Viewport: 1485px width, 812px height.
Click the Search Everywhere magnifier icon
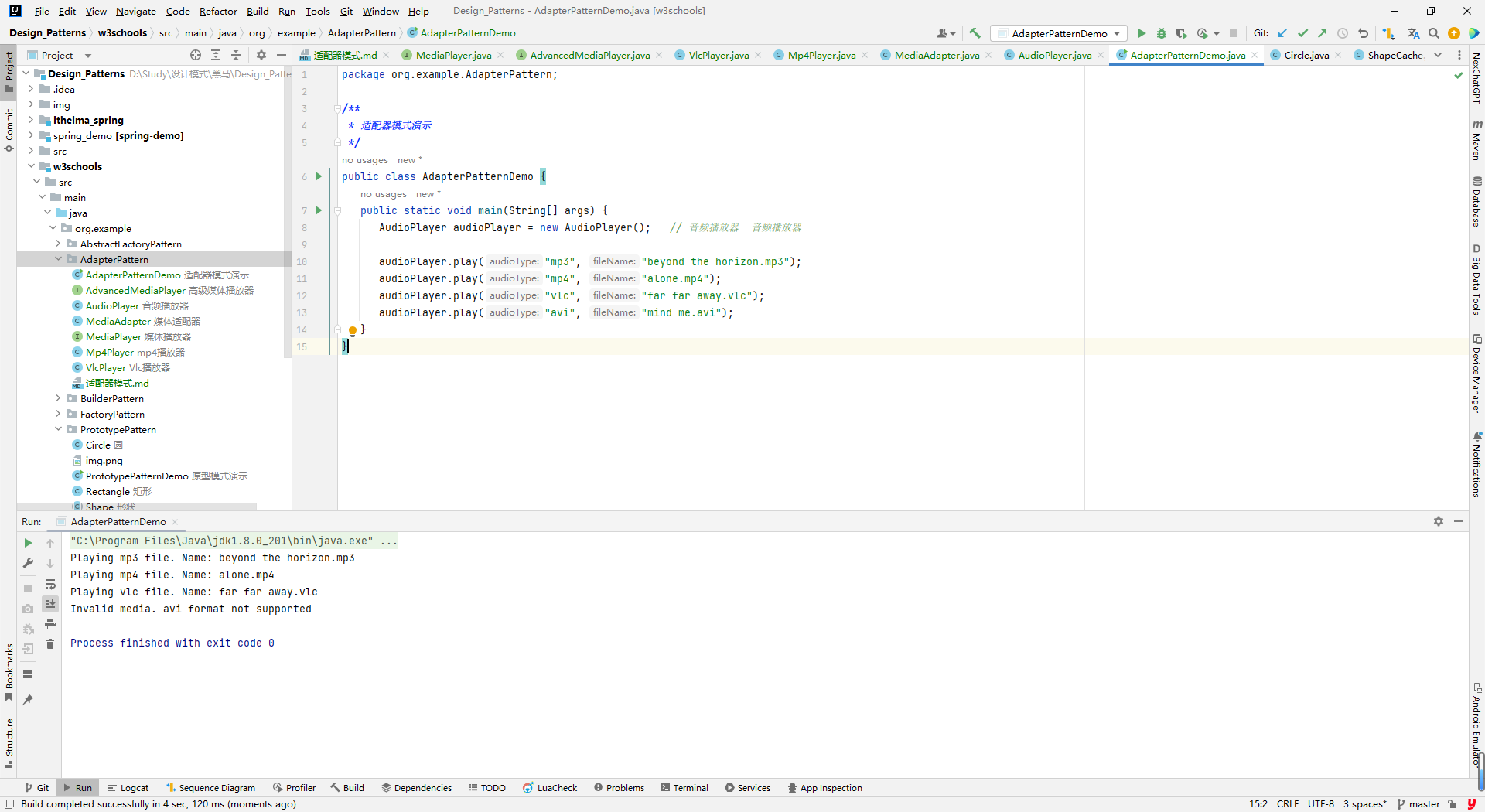click(1434, 33)
